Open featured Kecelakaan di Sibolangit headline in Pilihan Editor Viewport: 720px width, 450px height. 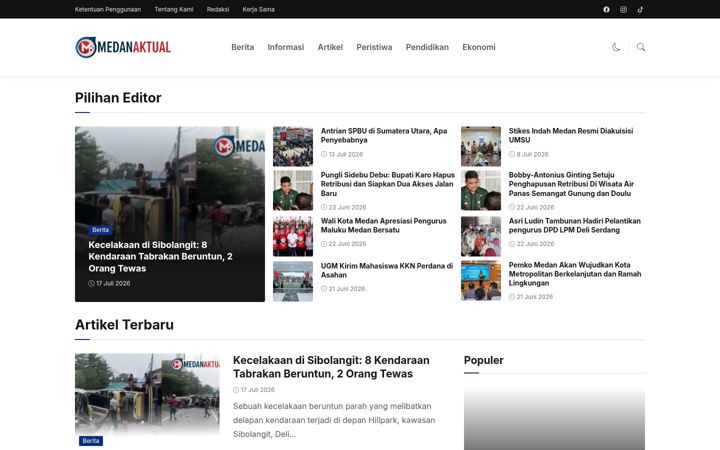[x=160, y=257]
